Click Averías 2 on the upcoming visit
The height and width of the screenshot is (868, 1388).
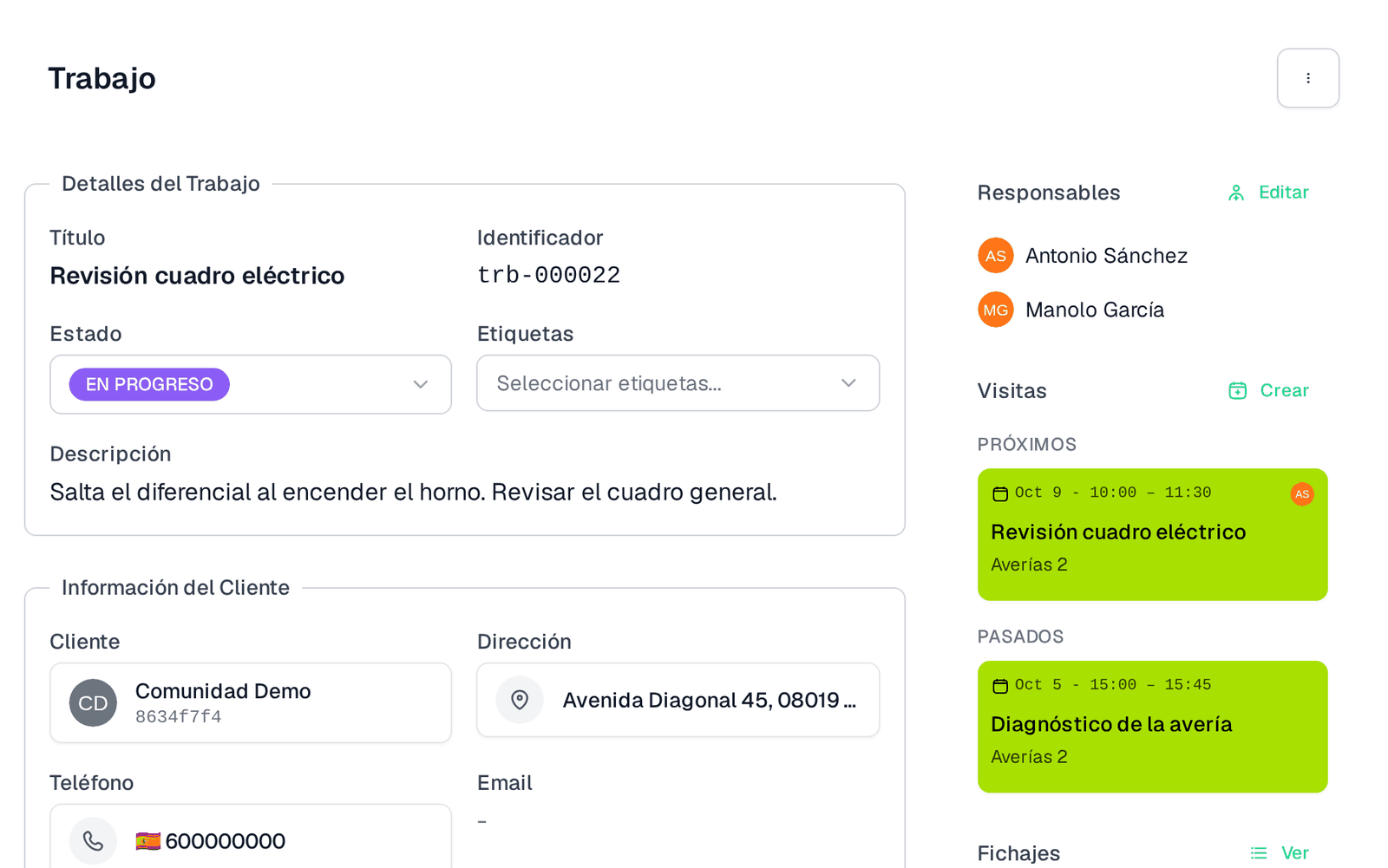[1029, 565]
